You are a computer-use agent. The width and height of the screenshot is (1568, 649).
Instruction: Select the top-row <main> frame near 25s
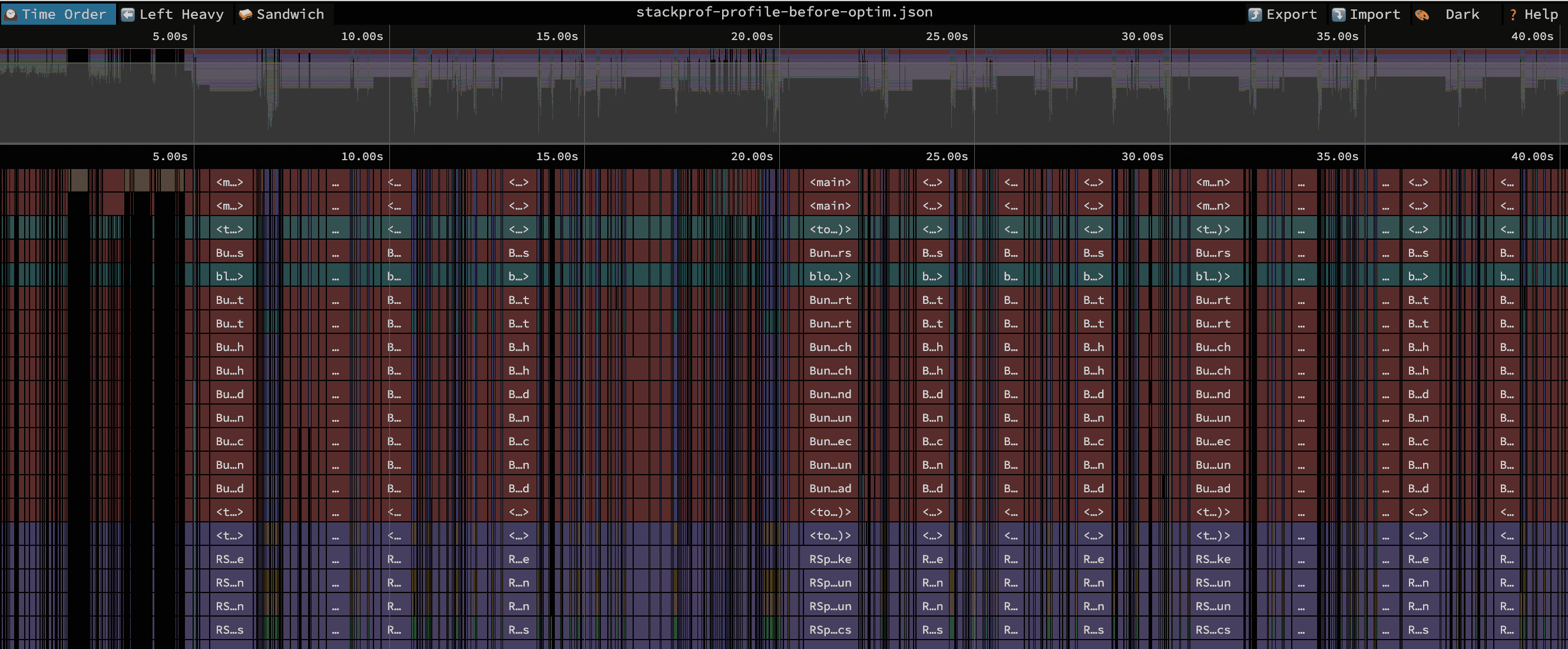(830, 182)
